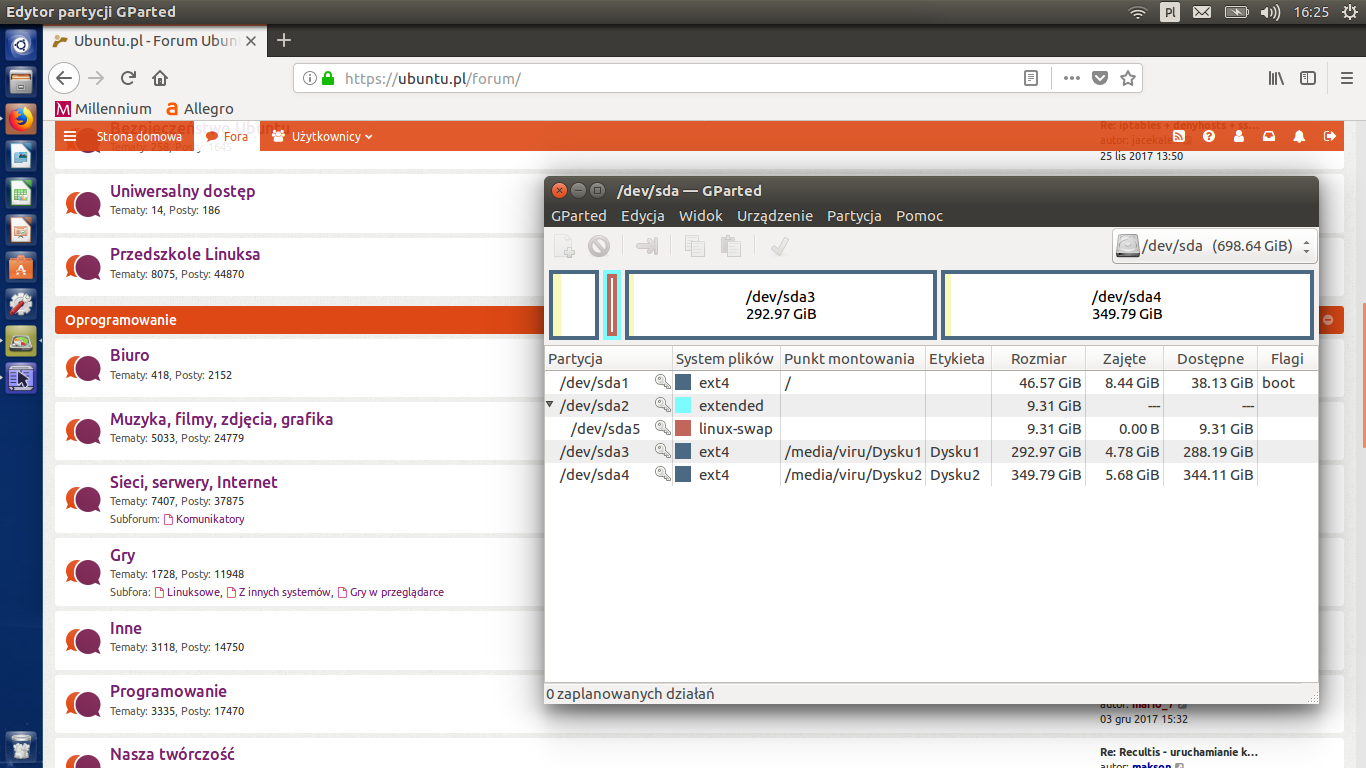Toggle Firefox reader view
Viewport: 1366px width, 768px height.
tap(1031, 78)
